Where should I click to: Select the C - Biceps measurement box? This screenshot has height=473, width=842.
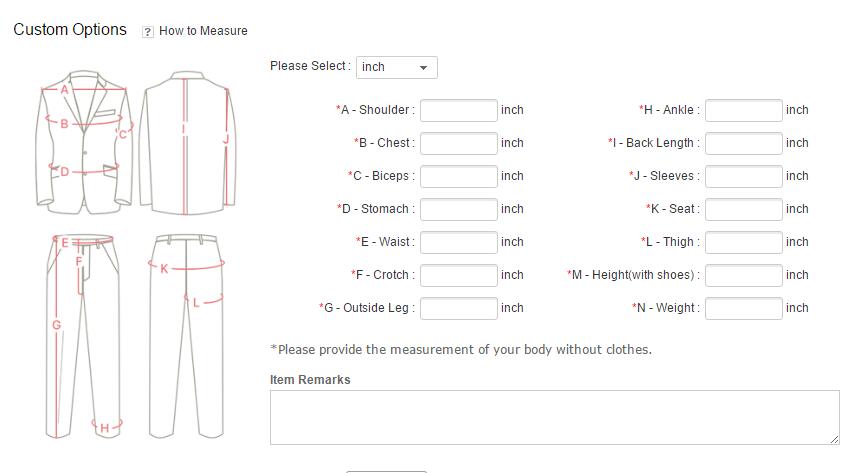pos(458,176)
